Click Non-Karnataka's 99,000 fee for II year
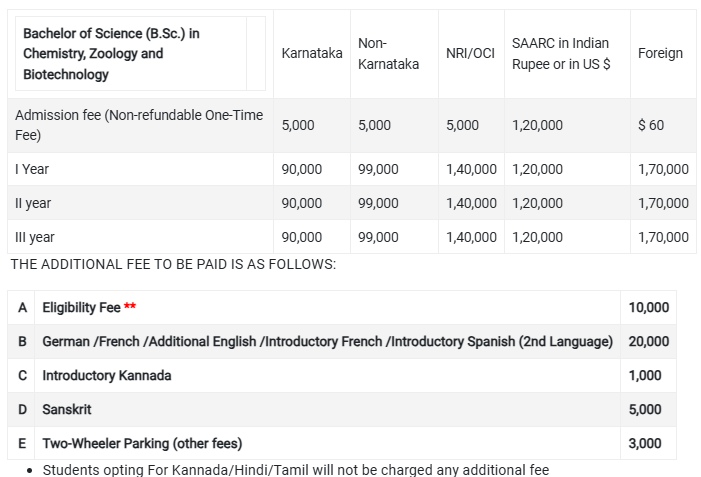 coord(378,203)
